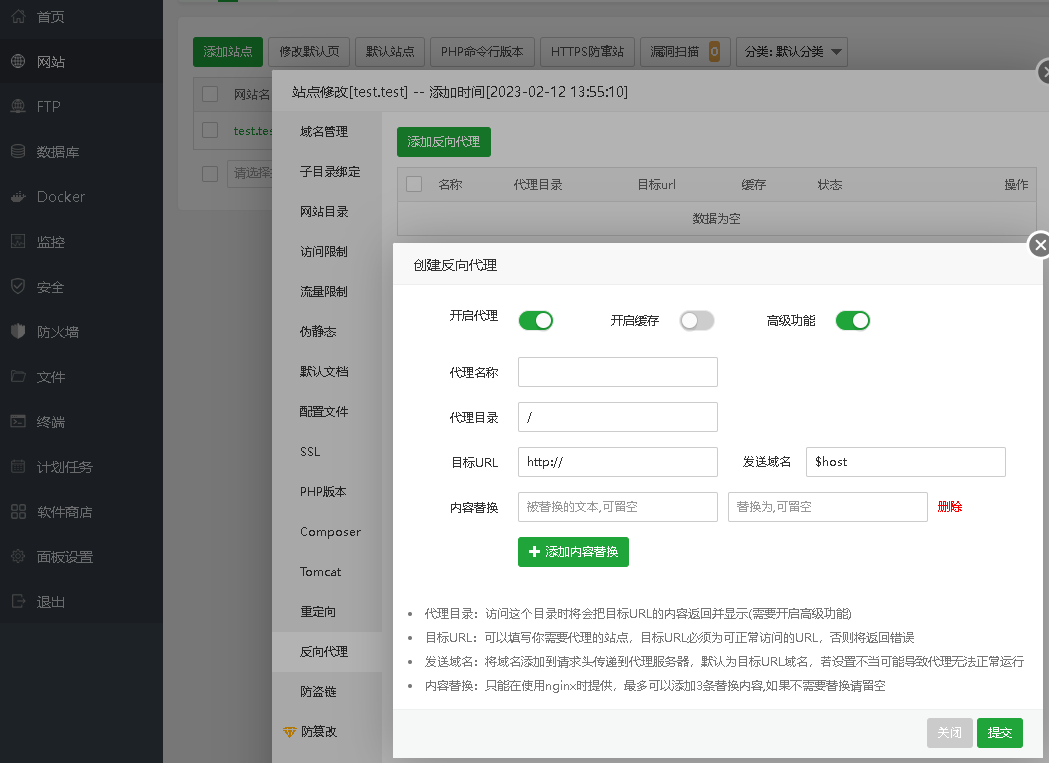Screen dimensions: 1049x763
Task: Open the 子目录绑定 tab
Action: tap(330, 172)
